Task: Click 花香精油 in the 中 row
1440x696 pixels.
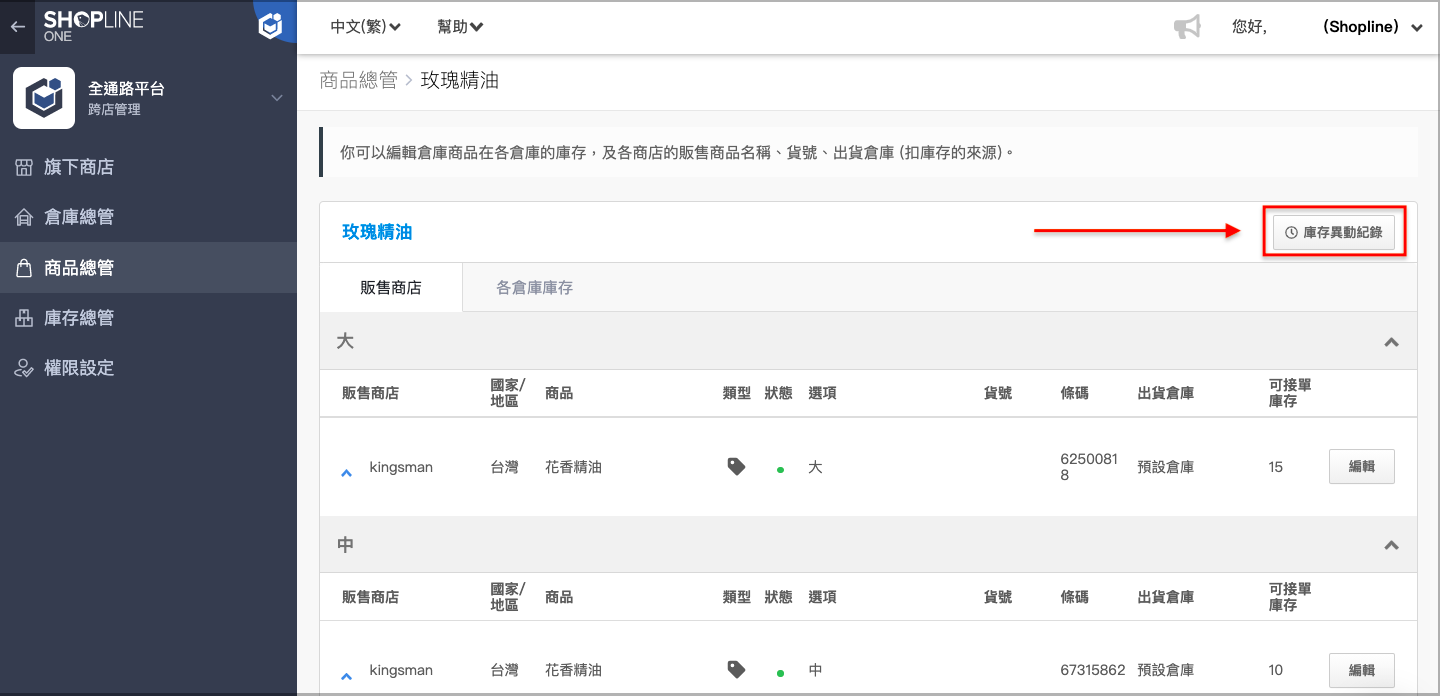Action: [x=573, y=670]
